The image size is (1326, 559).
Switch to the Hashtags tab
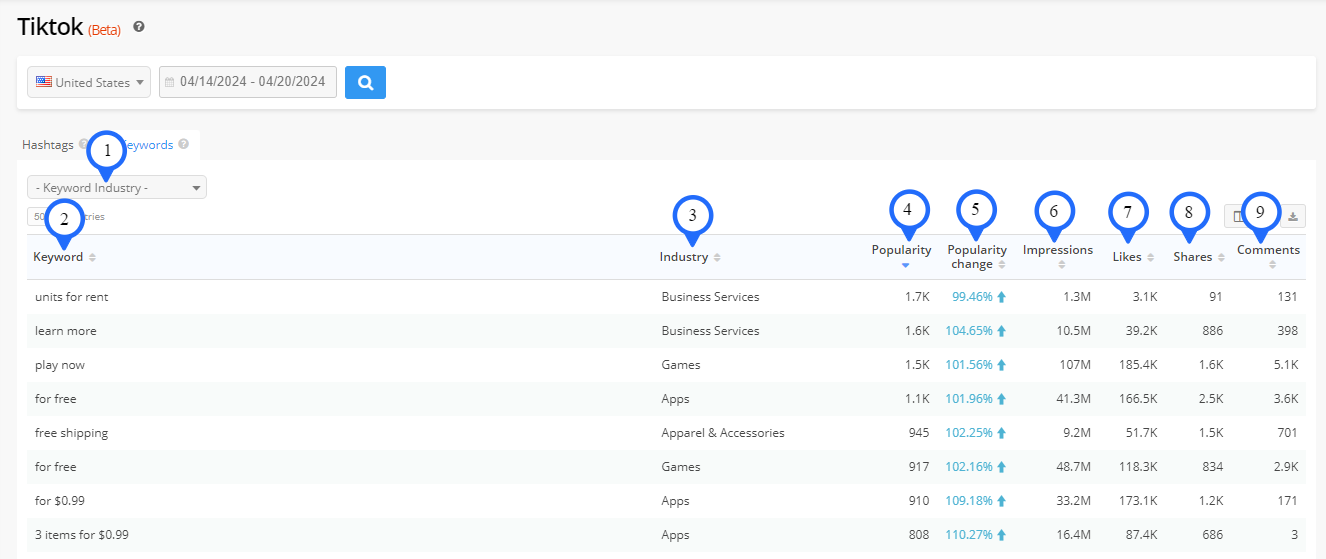point(48,145)
